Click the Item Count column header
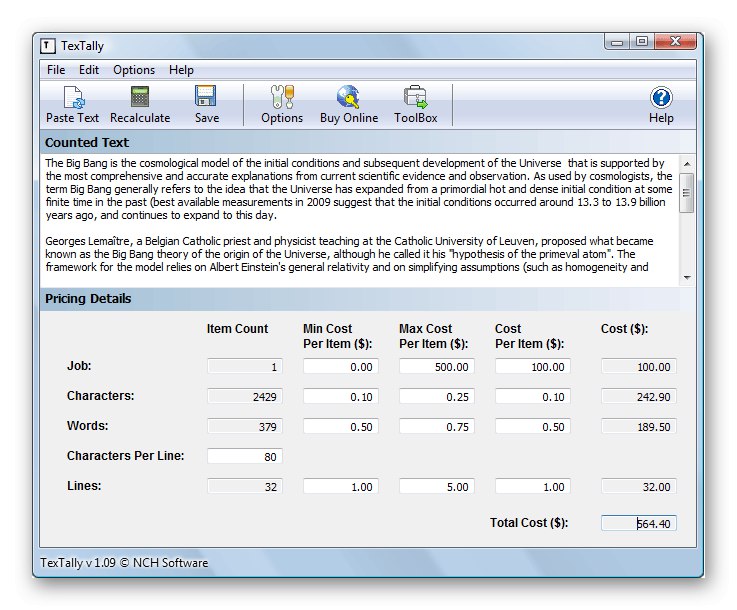The width and height of the screenshot is (737, 610). (237, 328)
